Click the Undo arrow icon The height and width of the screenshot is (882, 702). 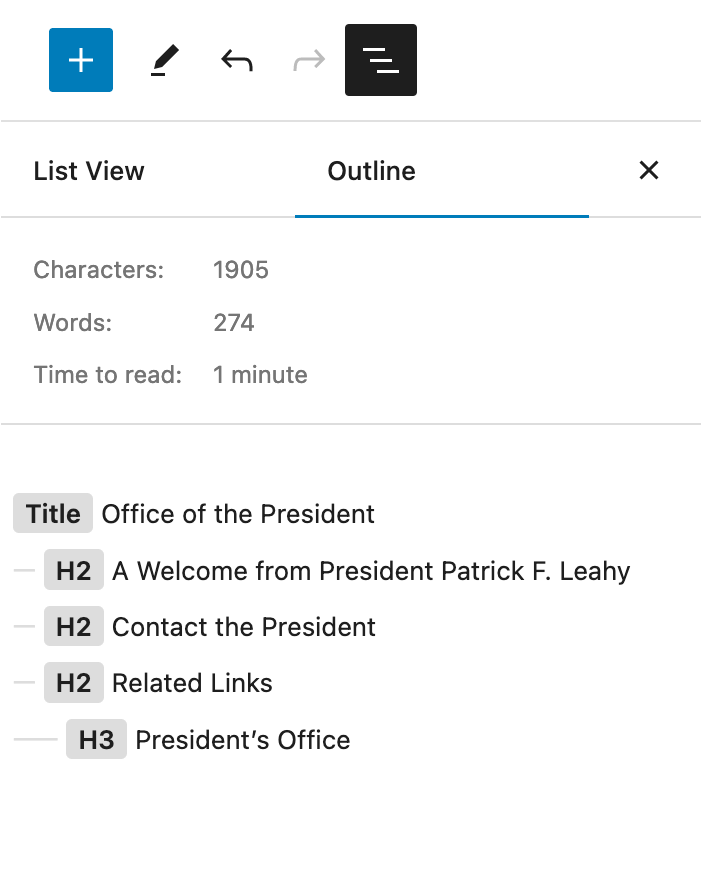(237, 61)
